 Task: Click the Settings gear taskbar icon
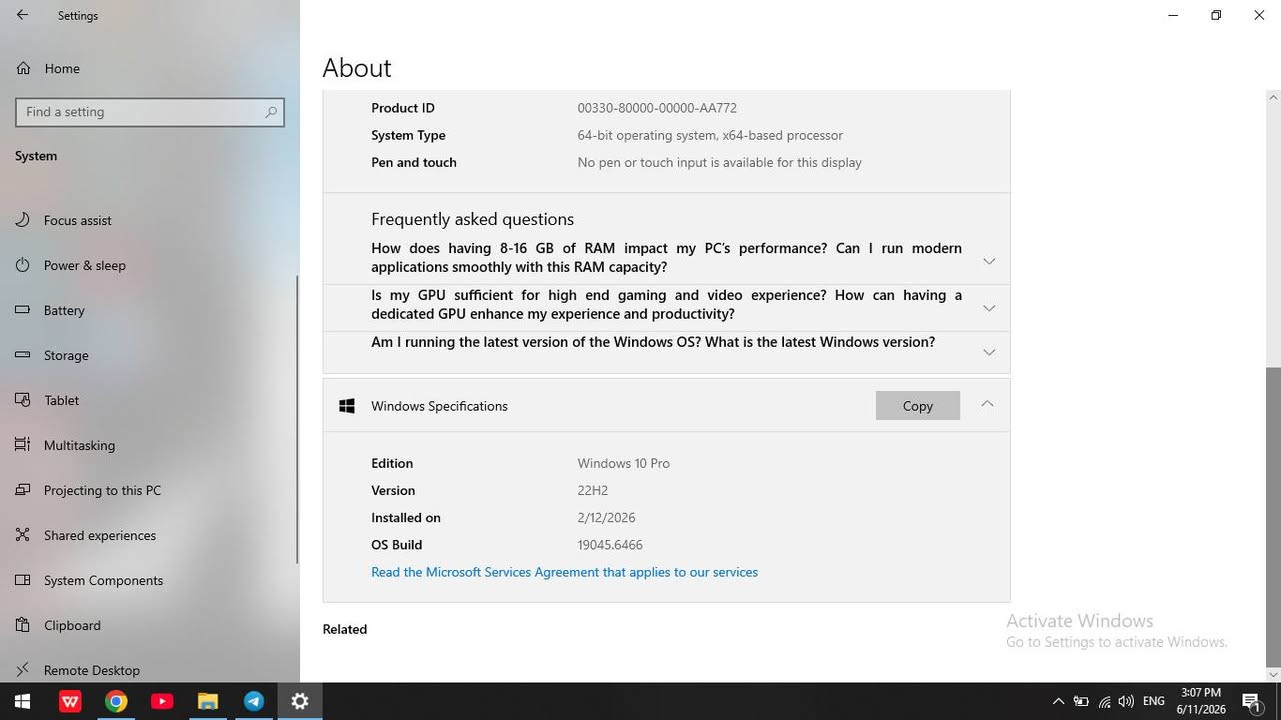[300, 701]
